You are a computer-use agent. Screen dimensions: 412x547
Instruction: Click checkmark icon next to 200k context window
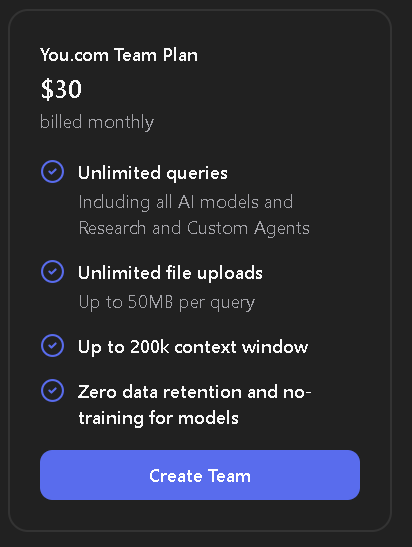52,346
